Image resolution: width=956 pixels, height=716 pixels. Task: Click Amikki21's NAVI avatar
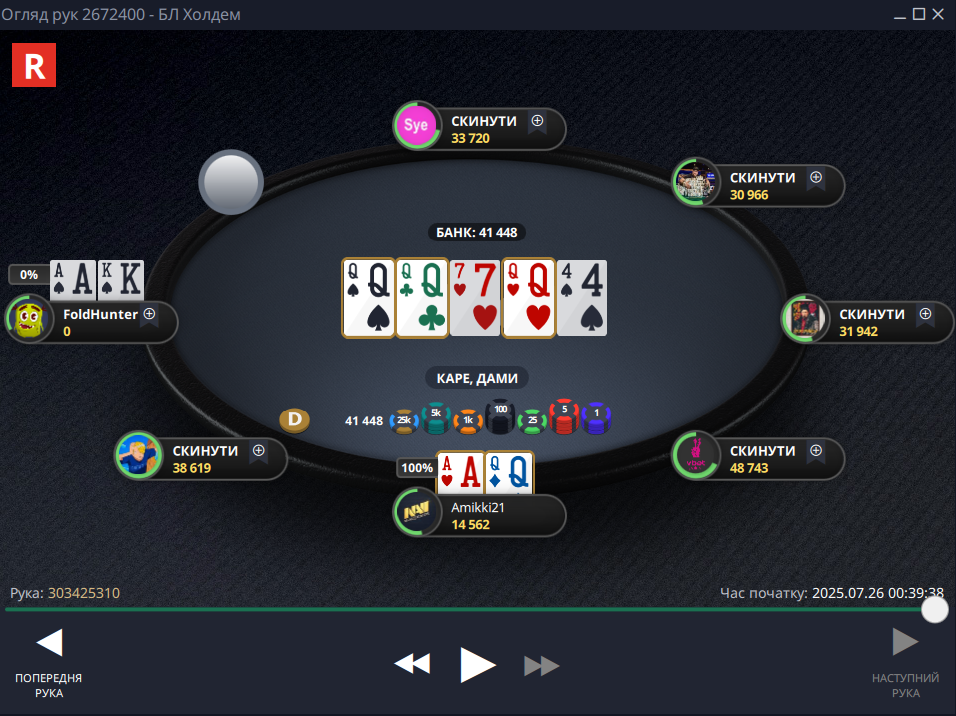(417, 512)
